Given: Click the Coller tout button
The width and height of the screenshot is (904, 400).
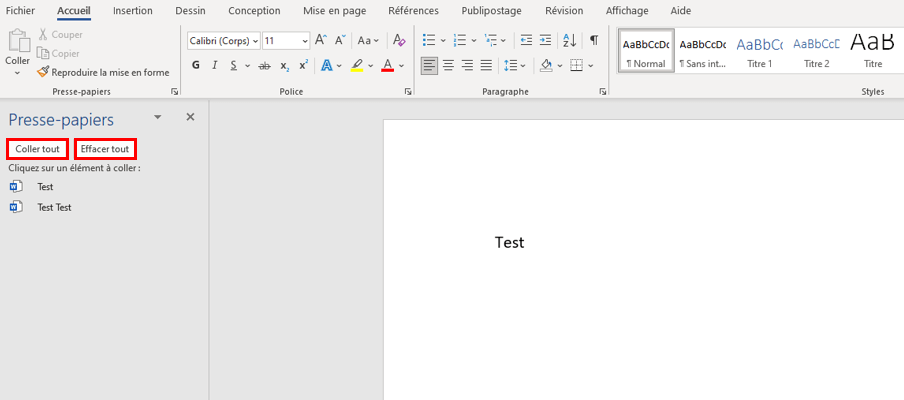Looking at the screenshot, I should (37, 149).
